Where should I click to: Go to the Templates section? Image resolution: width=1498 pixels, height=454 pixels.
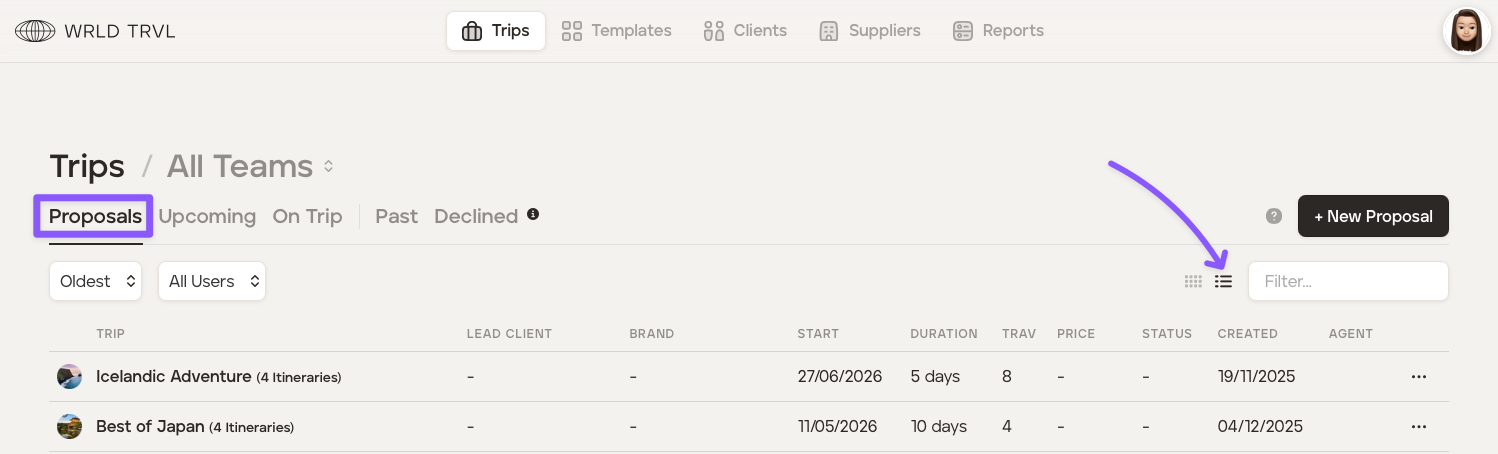(616, 31)
